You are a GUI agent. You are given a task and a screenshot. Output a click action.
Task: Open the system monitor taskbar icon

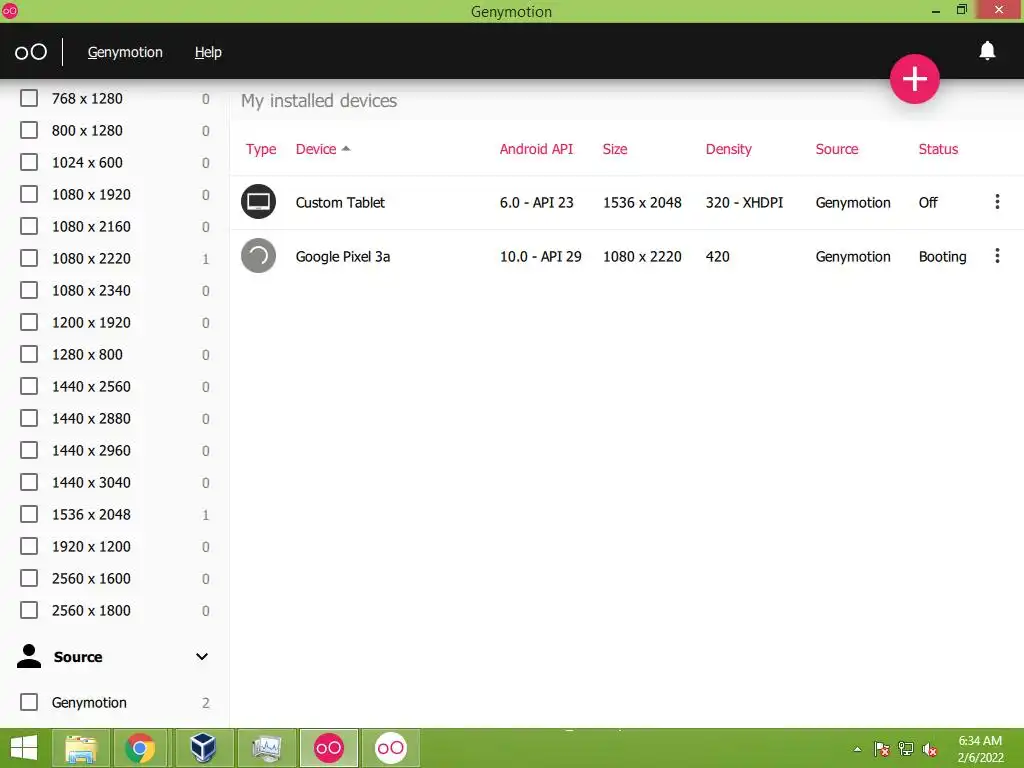(266, 748)
